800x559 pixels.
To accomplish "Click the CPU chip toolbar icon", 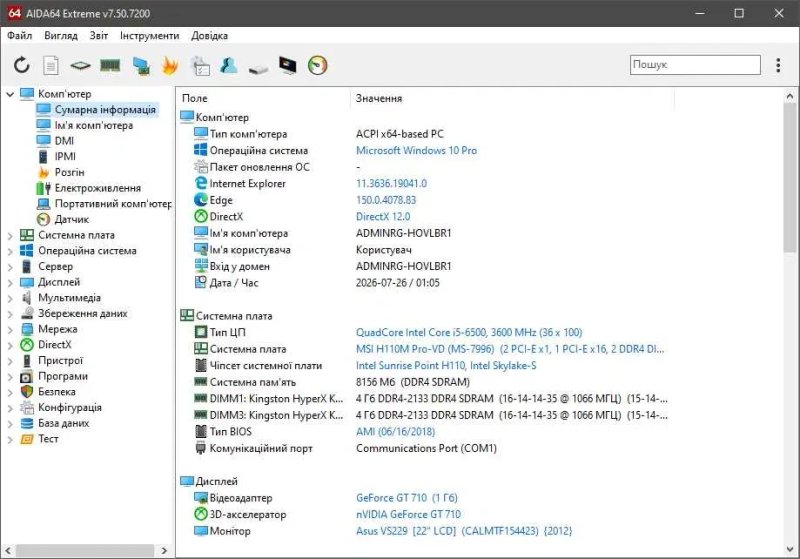I will [80, 65].
